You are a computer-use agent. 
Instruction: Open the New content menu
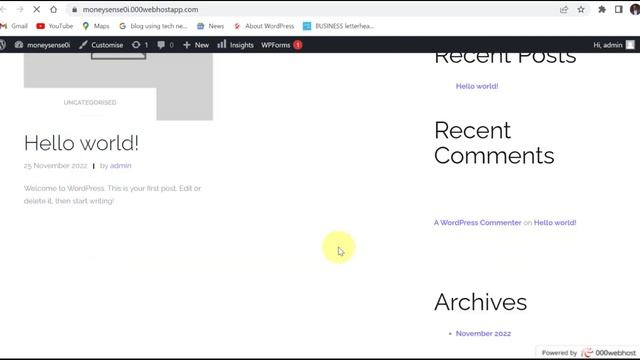196,45
